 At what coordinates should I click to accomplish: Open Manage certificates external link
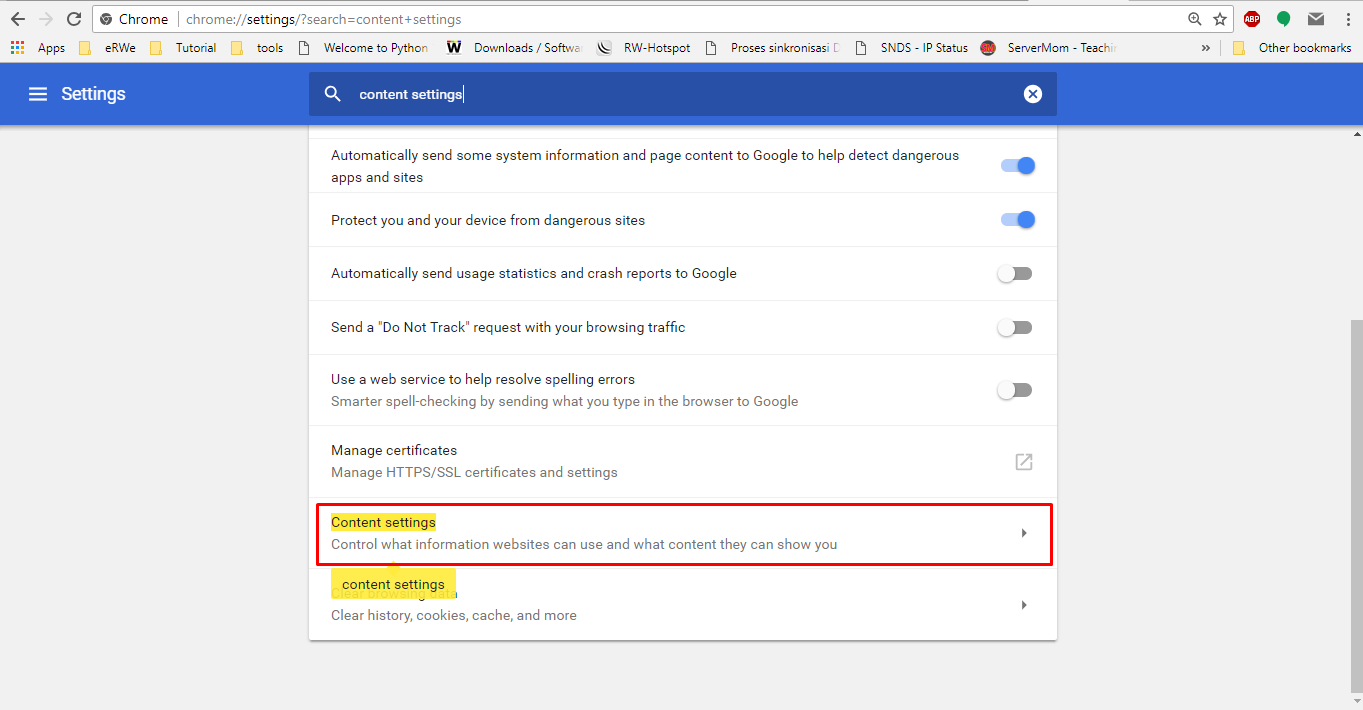(x=1023, y=462)
